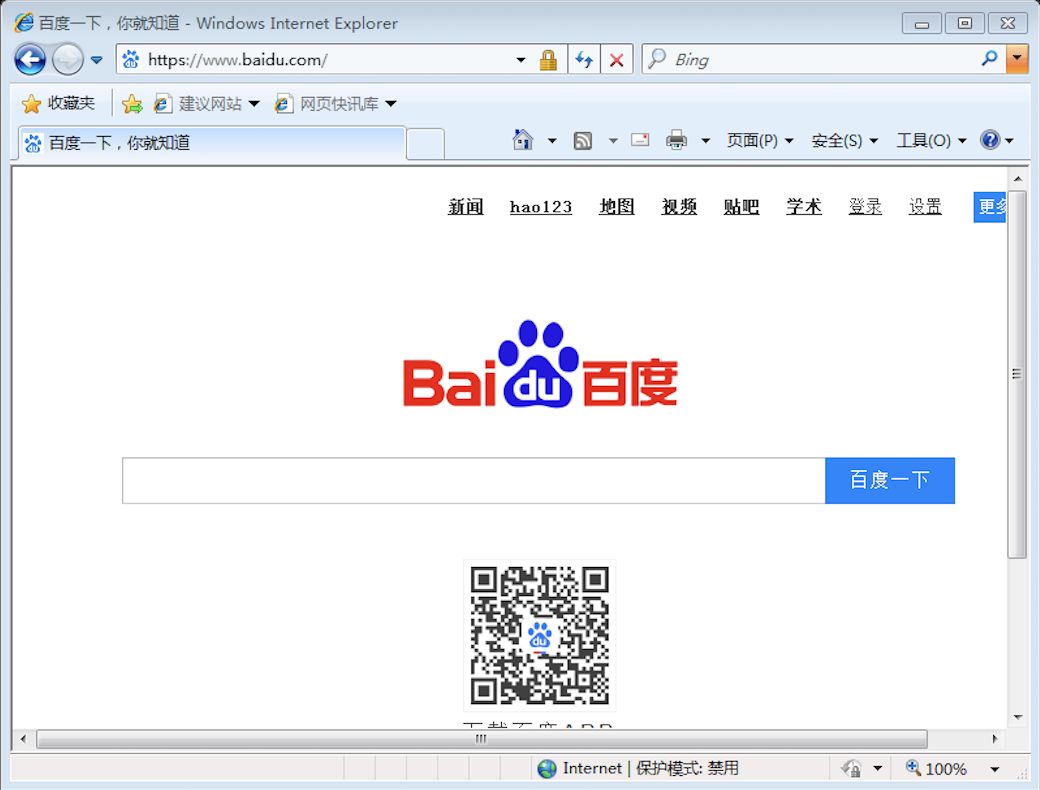Image resolution: width=1040 pixels, height=790 pixels.
Task: Open the 贴吧 link
Action: tap(740, 207)
